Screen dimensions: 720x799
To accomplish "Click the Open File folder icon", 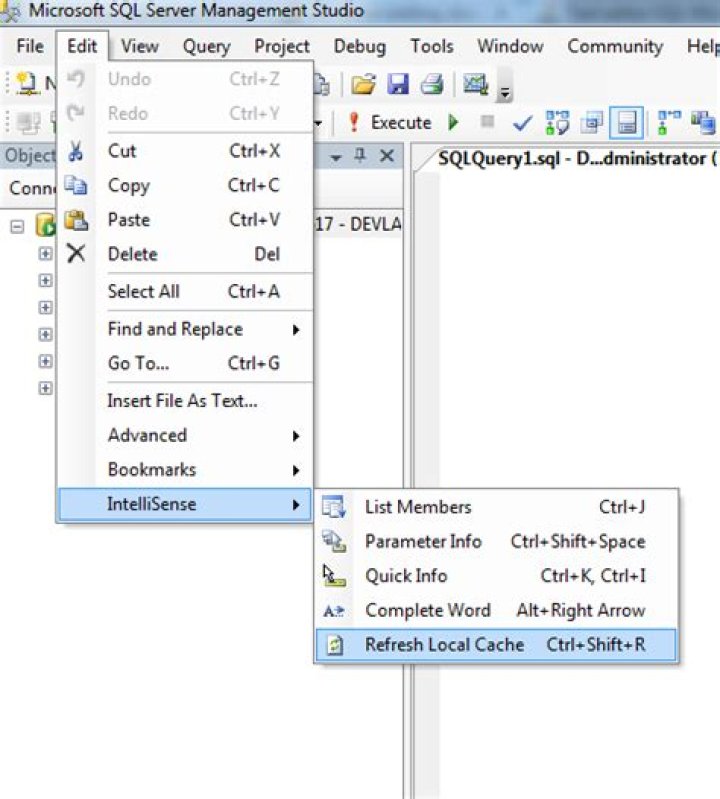I will point(363,84).
